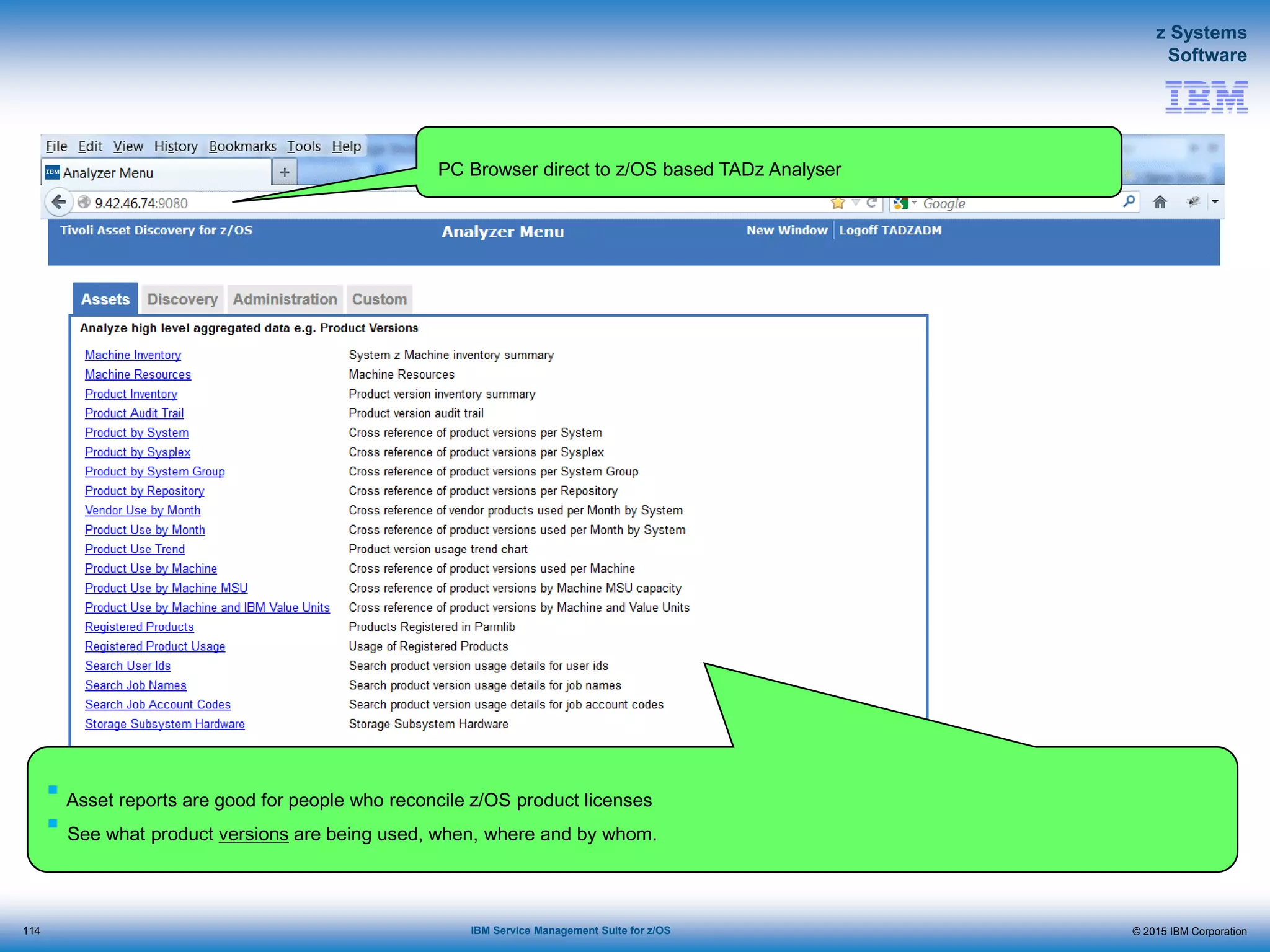Open the Search User Ids link
1270x952 pixels.
pyautogui.click(x=128, y=666)
